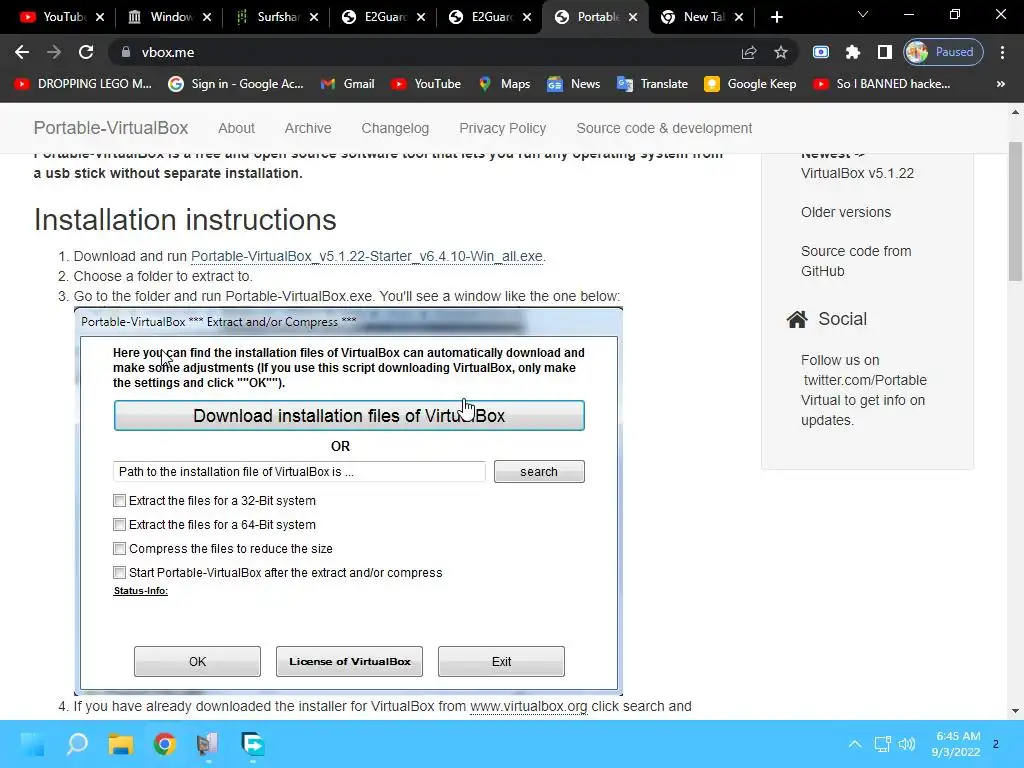The width and height of the screenshot is (1024, 768).
Task: Toggle the browser side panel icon
Action: click(x=884, y=52)
